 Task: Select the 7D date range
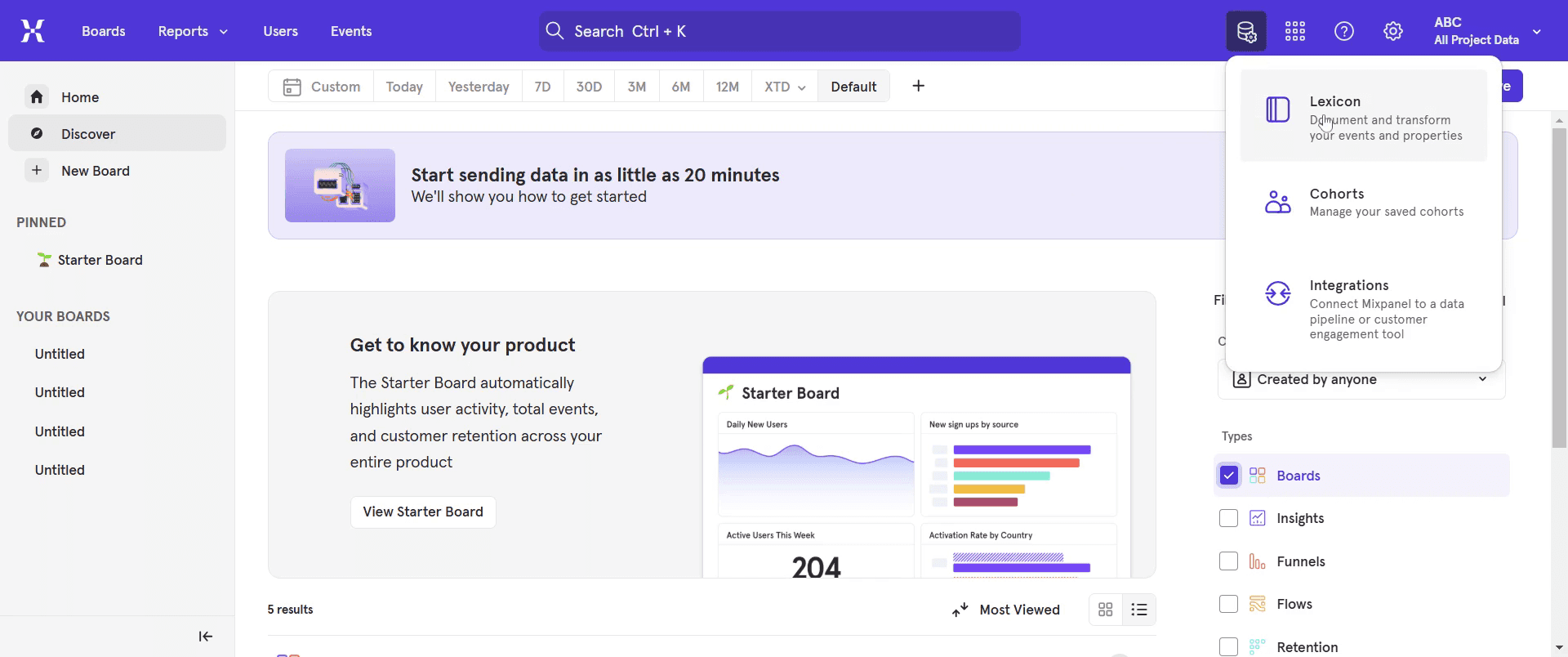(x=542, y=87)
